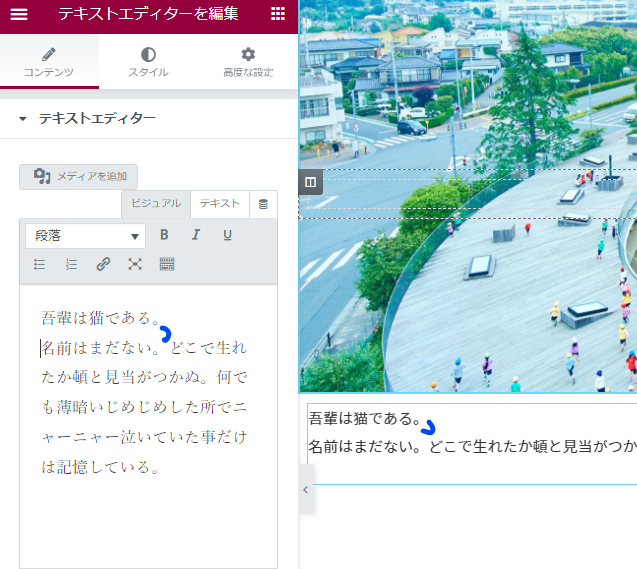637x569 pixels.
Task: Toggle italic formatting
Action: coord(196,235)
